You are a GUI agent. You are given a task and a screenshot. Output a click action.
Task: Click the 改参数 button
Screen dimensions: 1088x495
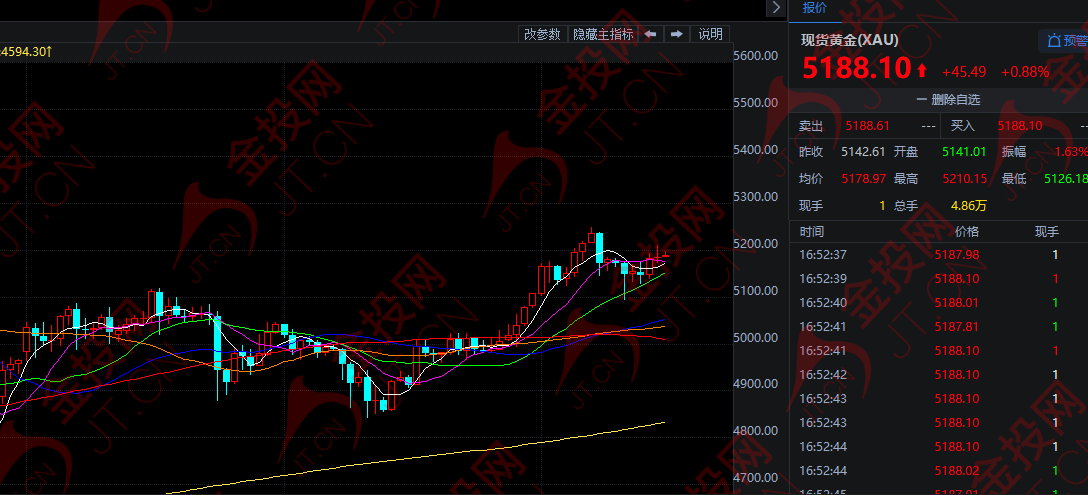pyautogui.click(x=542, y=34)
